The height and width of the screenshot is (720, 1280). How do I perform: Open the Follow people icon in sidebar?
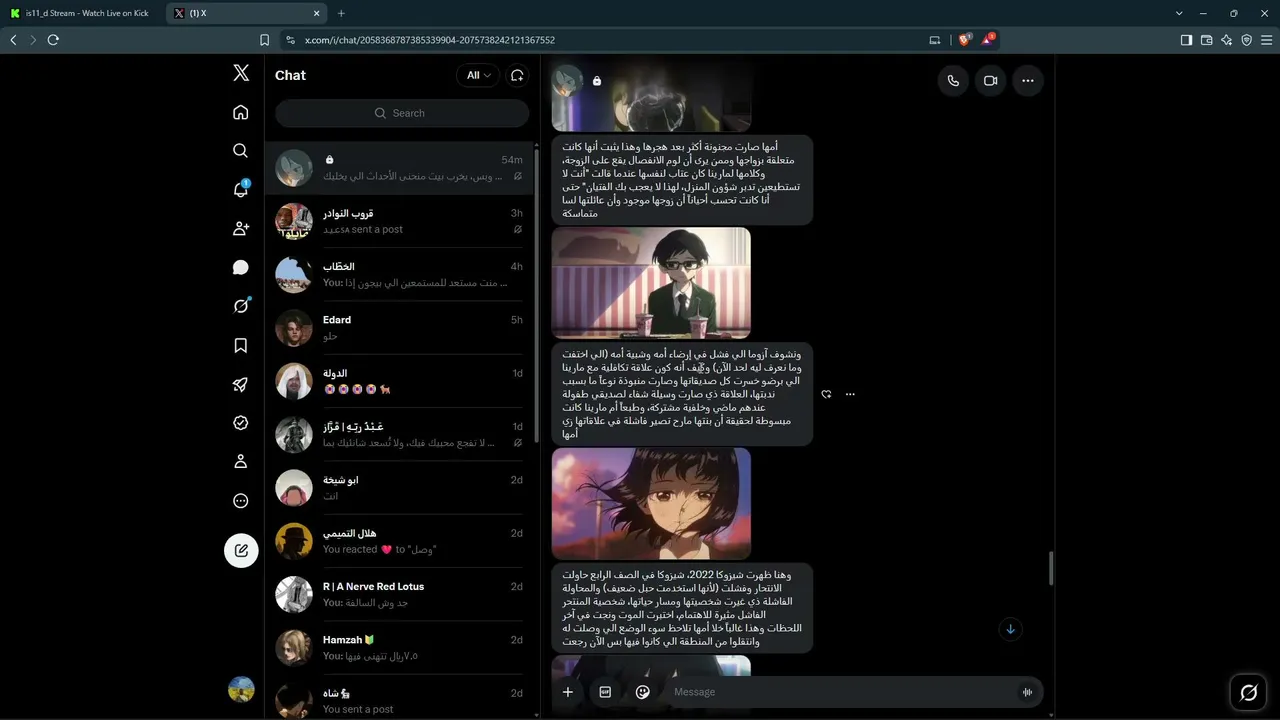click(x=241, y=228)
